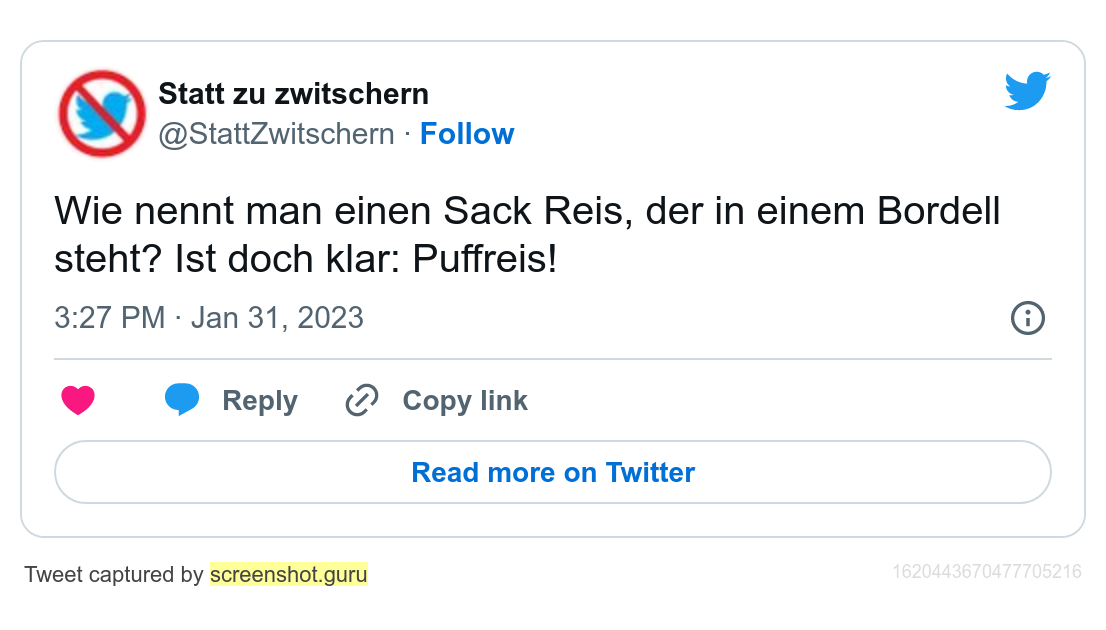Select the 'Copy link' text label
Viewport: 1106px width, 630px height.
(465, 401)
